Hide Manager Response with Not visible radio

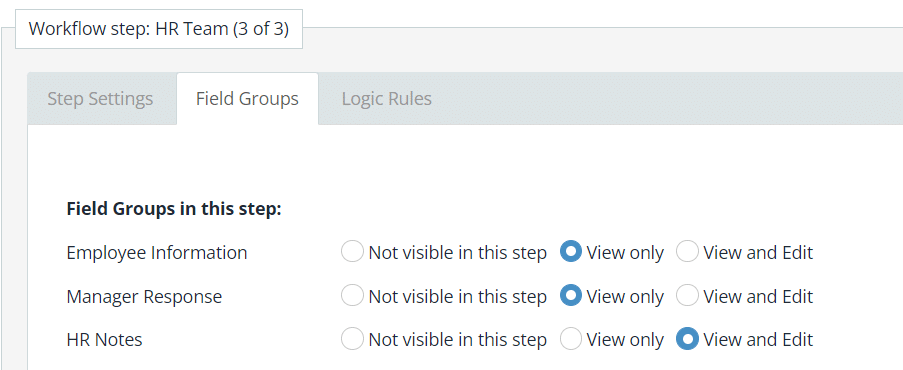tap(352, 296)
